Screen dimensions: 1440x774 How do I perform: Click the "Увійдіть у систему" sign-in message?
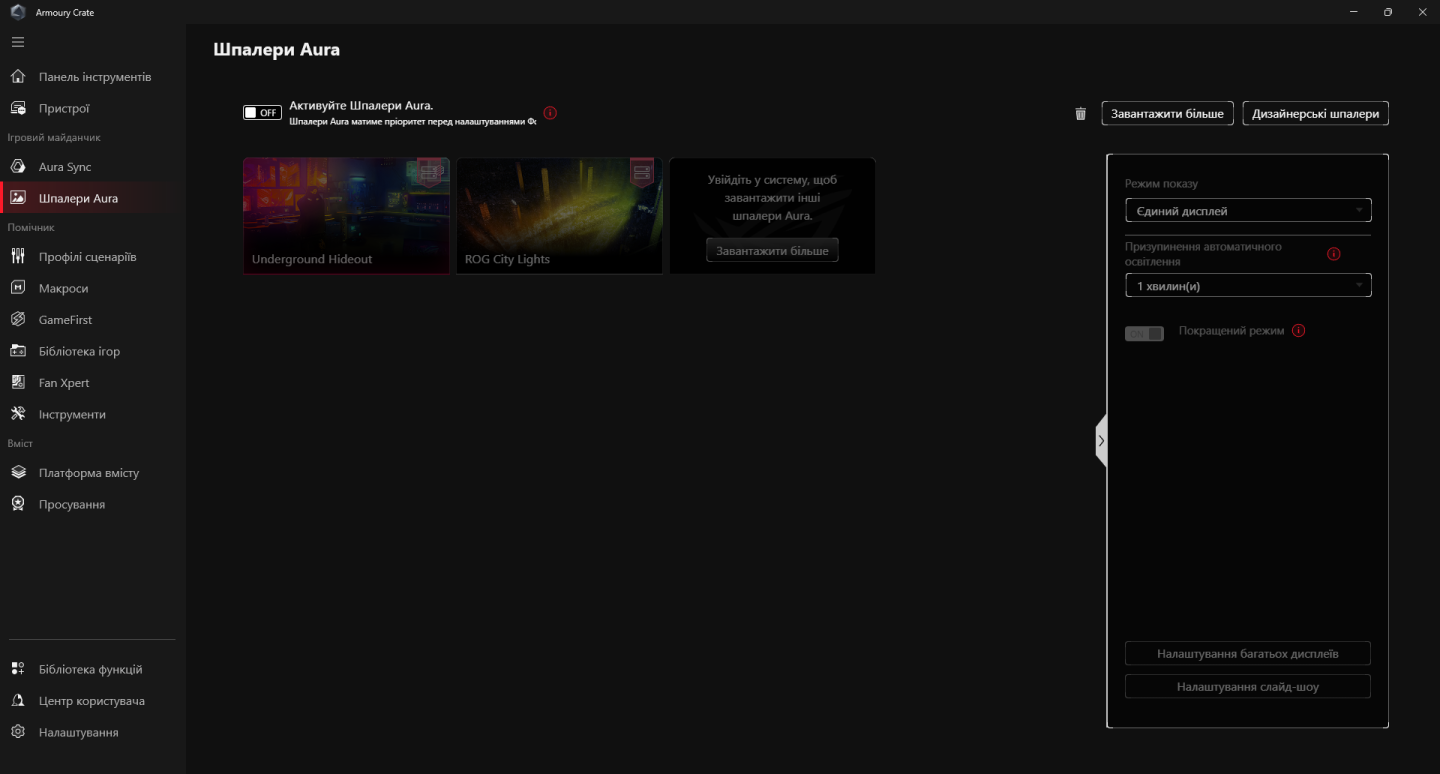pos(772,197)
